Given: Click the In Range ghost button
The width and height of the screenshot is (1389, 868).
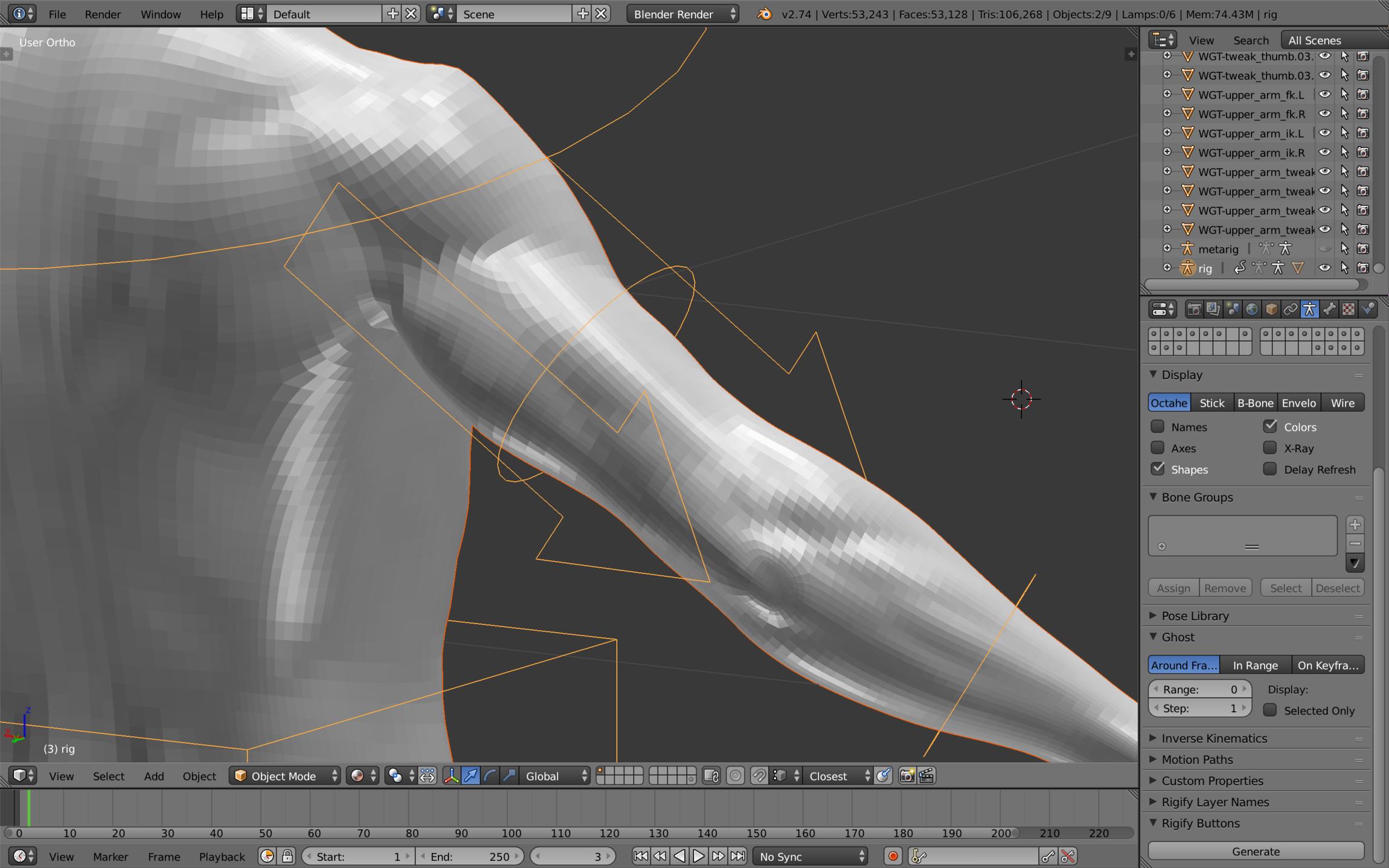Looking at the screenshot, I should (x=1255, y=665).
